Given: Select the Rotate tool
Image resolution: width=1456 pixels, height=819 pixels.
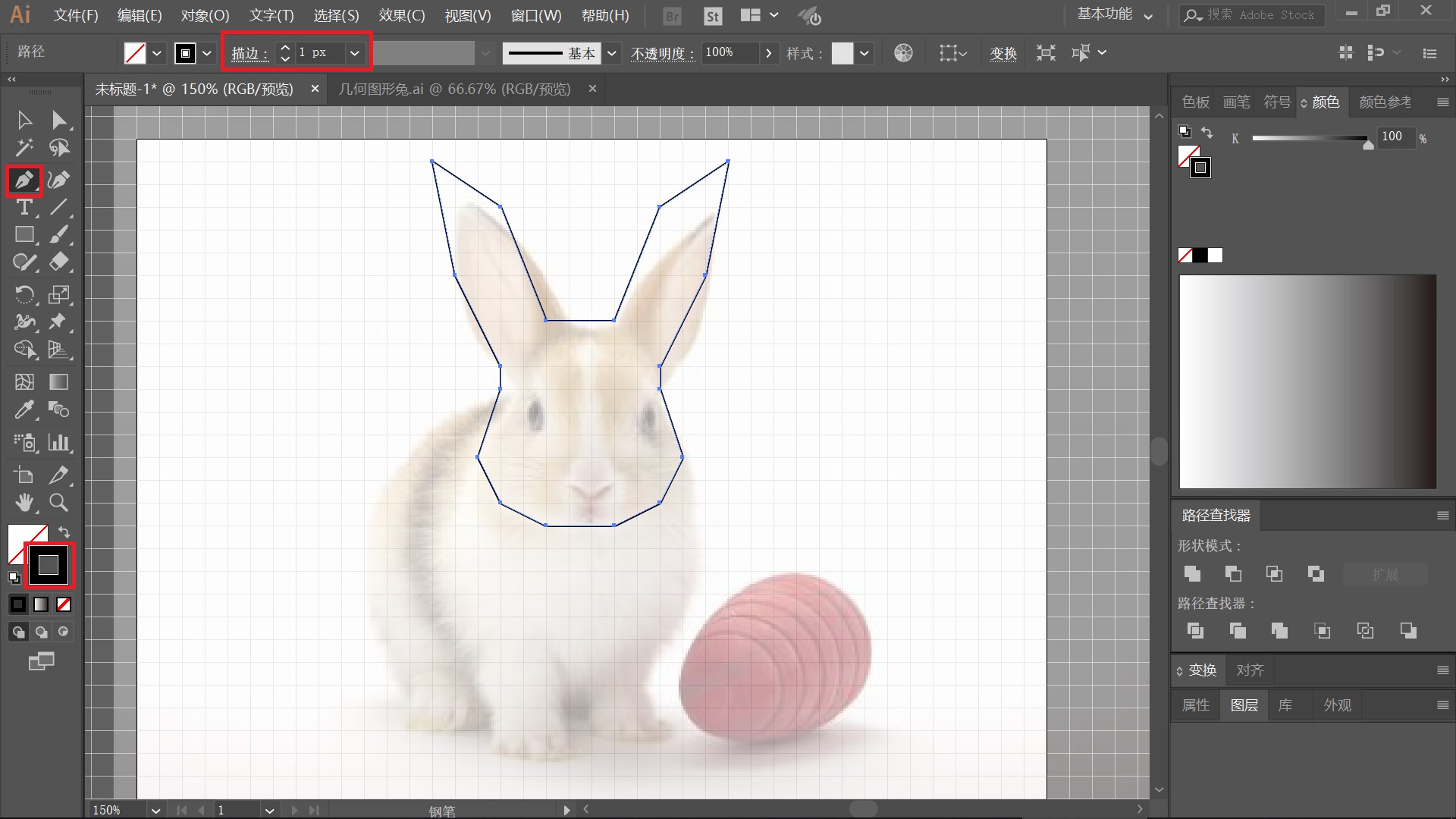Looking at the screenshot, I should click(x=24, y=294).
